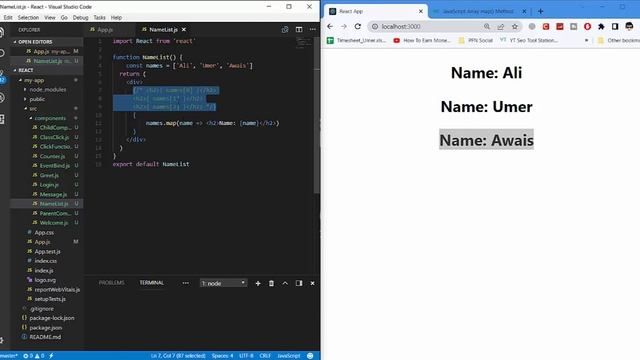This screenshot has height=360, width=640.
Task: Add a new terminal with plus icon
Action: pos(258,283)
